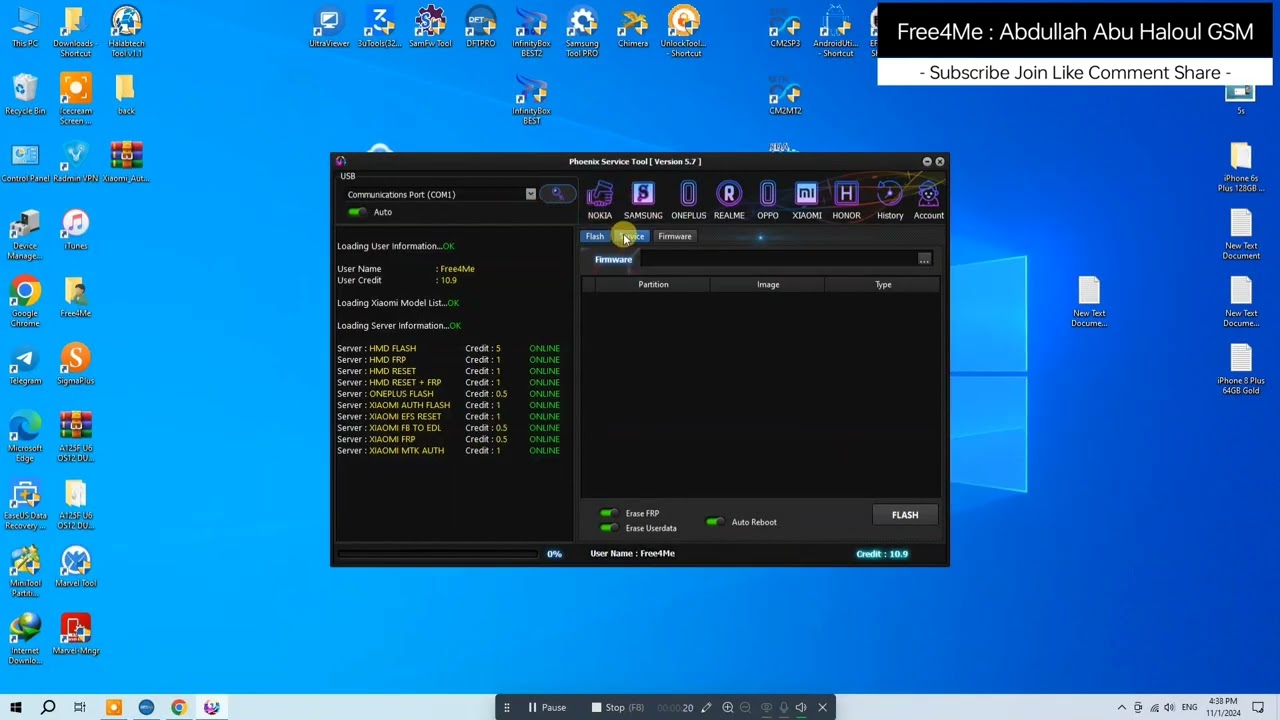The height and width of the screenshot is (720, 1280).
Task: Toggle the Auto Reboot switch
Action: click(714, 522)
